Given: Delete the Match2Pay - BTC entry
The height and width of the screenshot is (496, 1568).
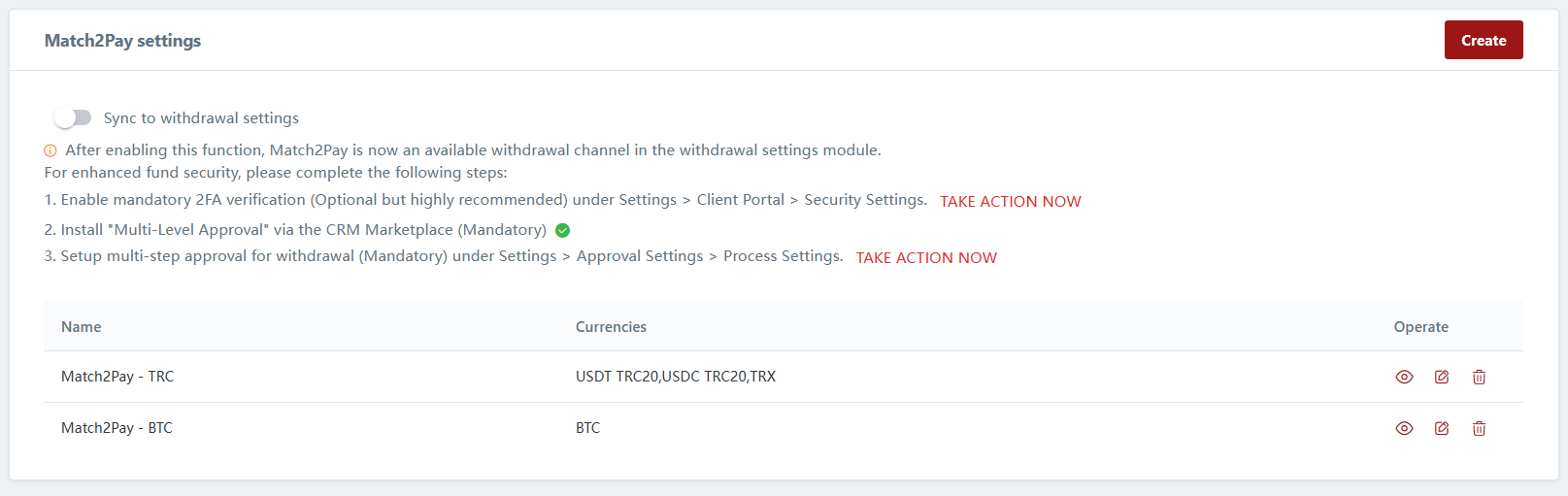Looking at the screenshot, I should [1479, 428].
